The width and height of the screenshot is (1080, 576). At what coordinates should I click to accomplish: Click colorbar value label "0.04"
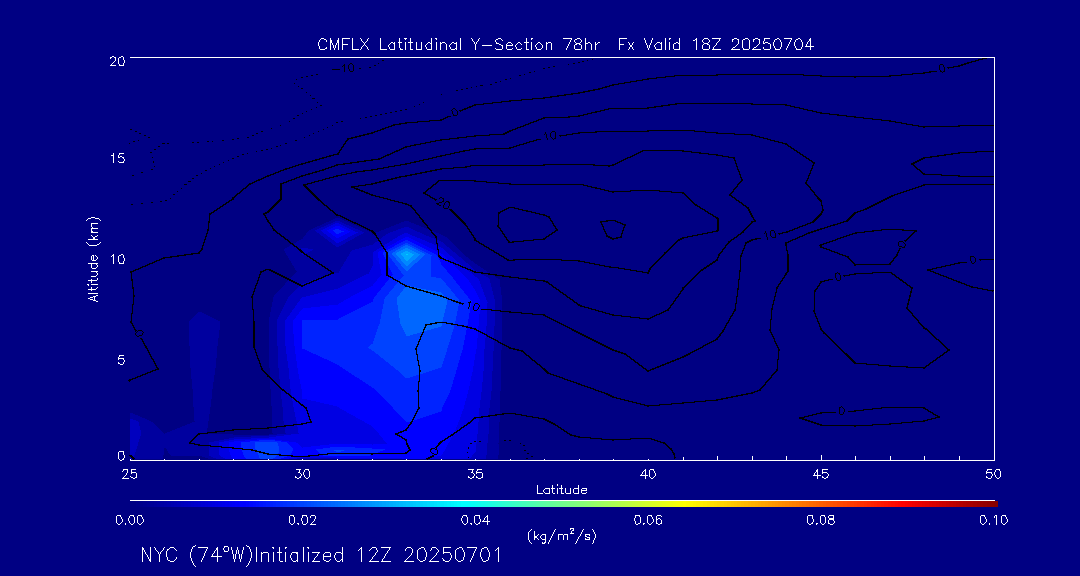[475, 520]
